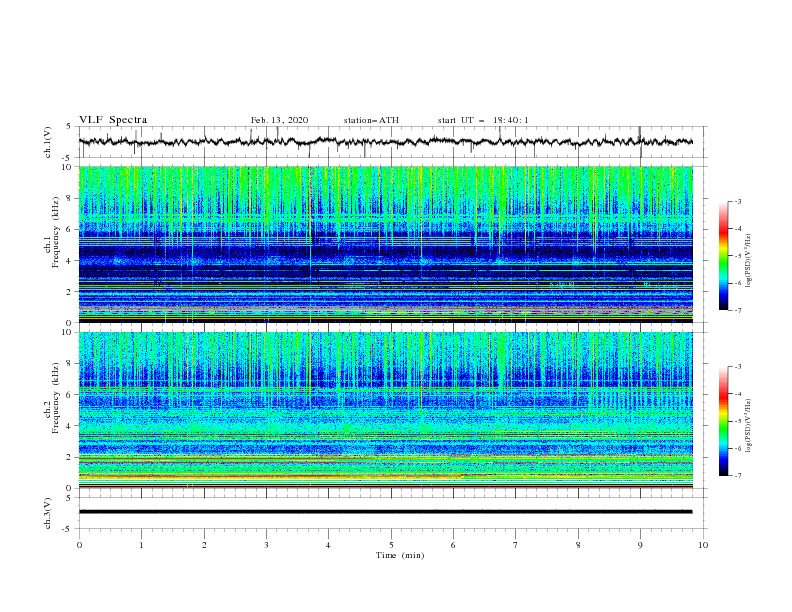Click the "4" tick on the time axis
Image resolution: width=792 pixels, height=612 pixels.
pyautogui.click(x=328, y=545)
